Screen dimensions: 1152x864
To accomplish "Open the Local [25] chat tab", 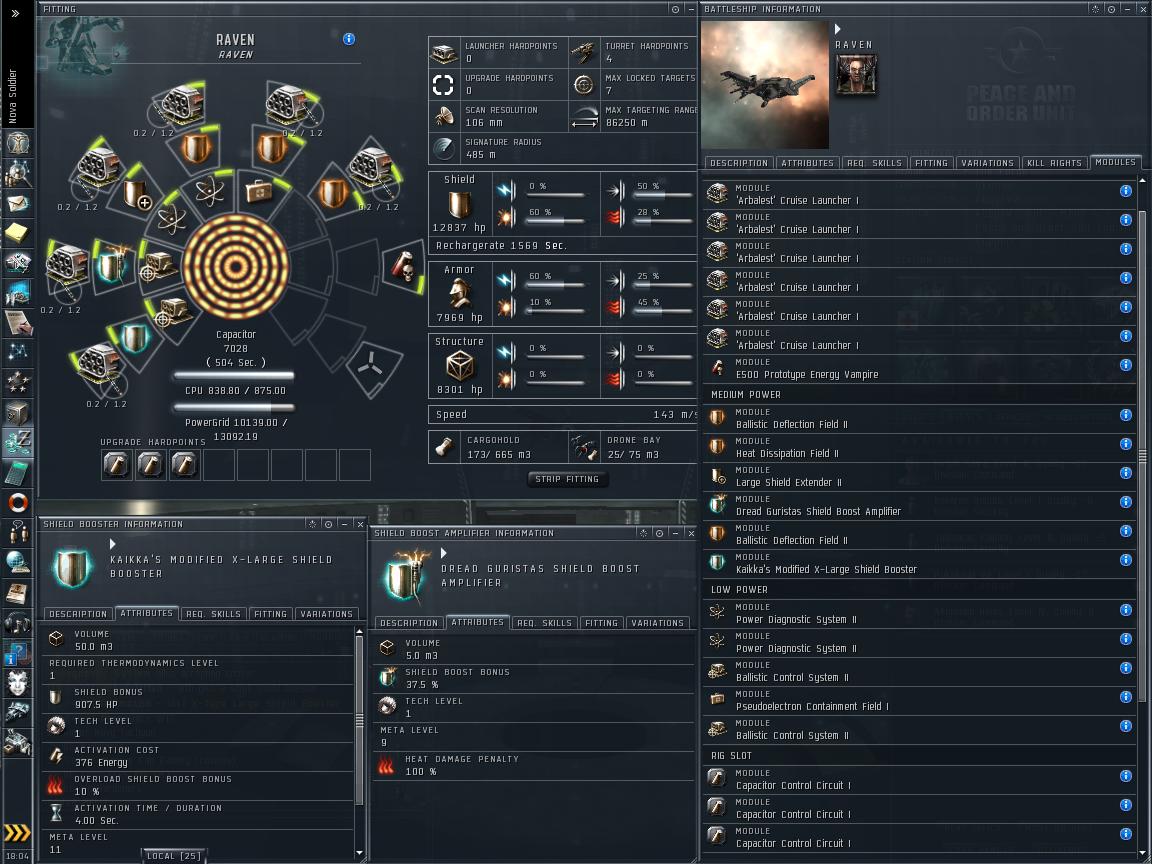I will 173,856.
